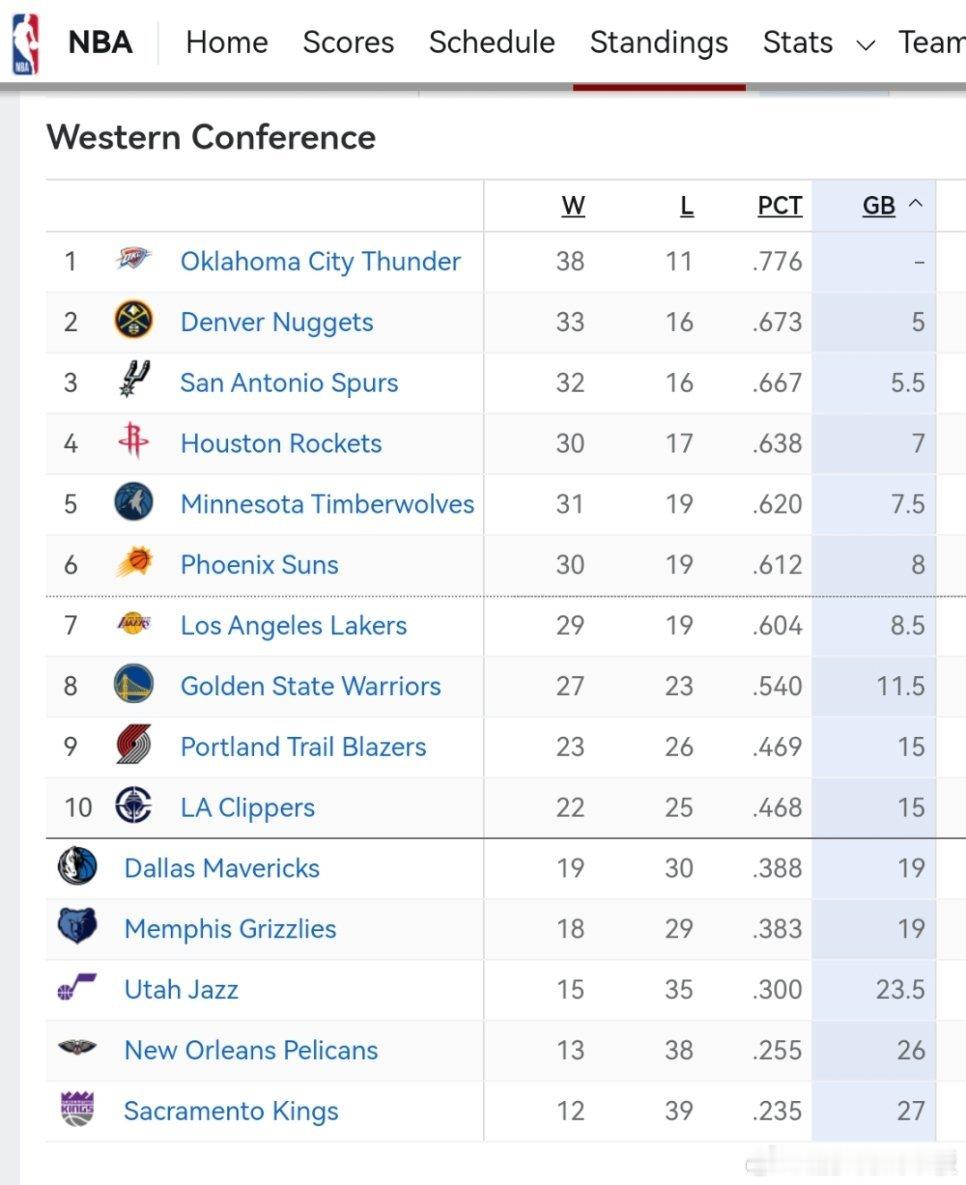Screen dimensions: 966x1185
Task: Sort standings by GB column
Action: click(x=879, y=206)
